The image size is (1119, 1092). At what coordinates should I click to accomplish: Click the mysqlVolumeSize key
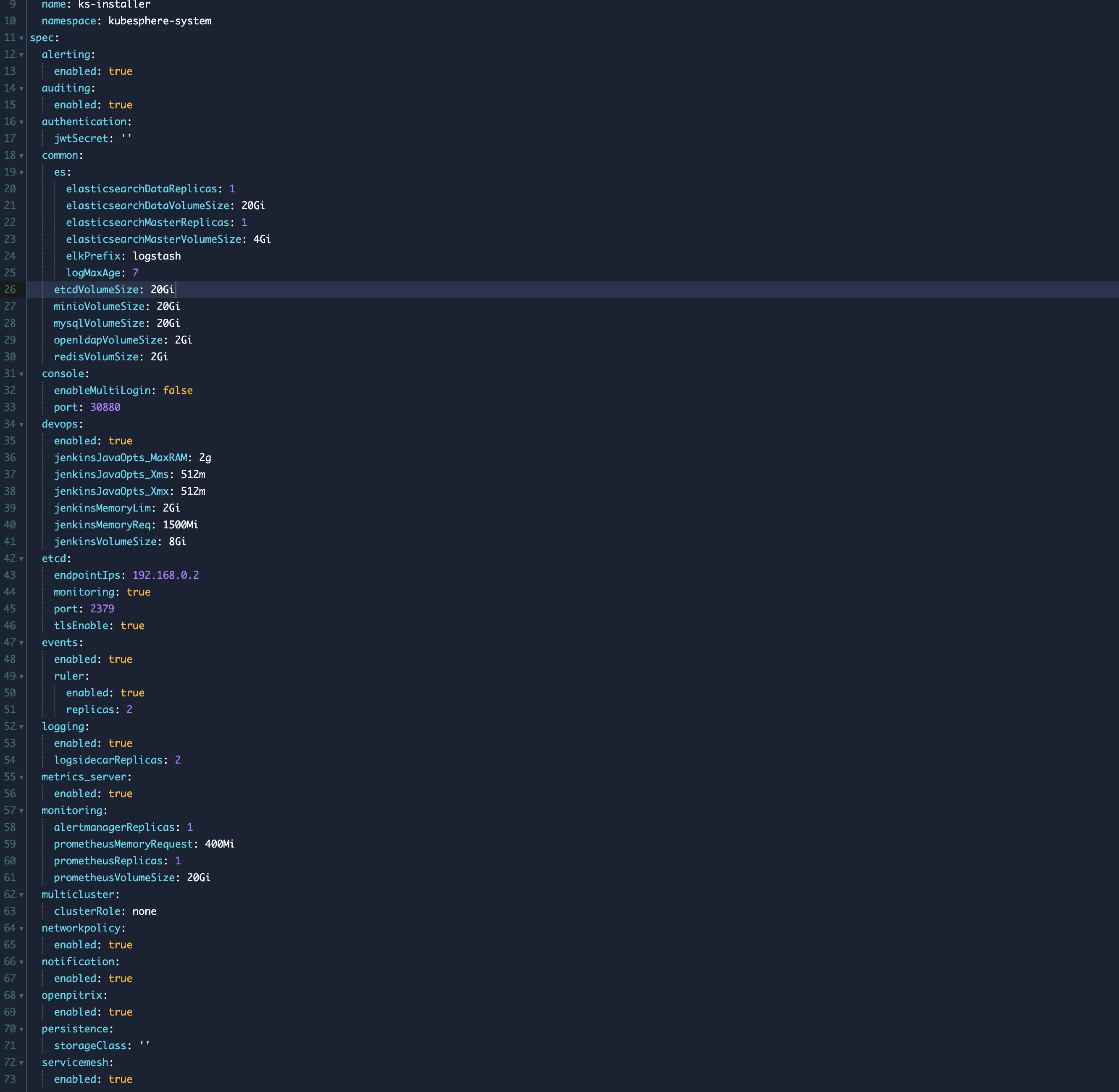[x=99, y=323]
